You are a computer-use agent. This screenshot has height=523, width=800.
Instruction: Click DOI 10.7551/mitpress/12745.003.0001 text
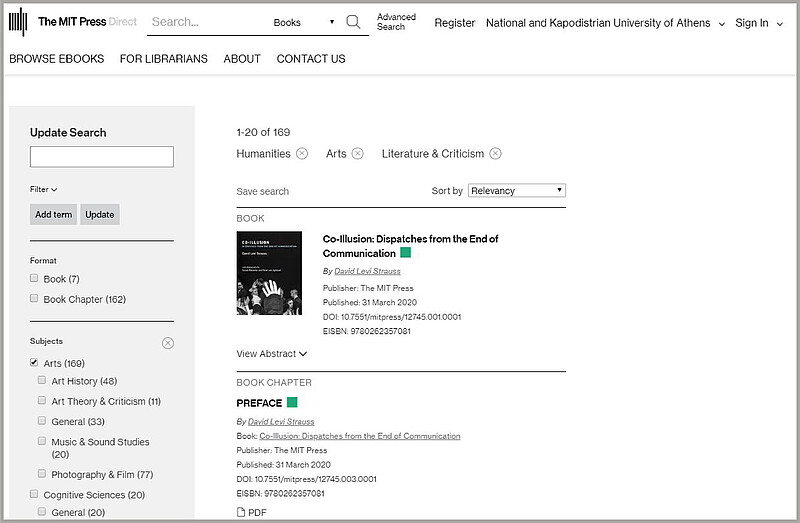(307, 479)
